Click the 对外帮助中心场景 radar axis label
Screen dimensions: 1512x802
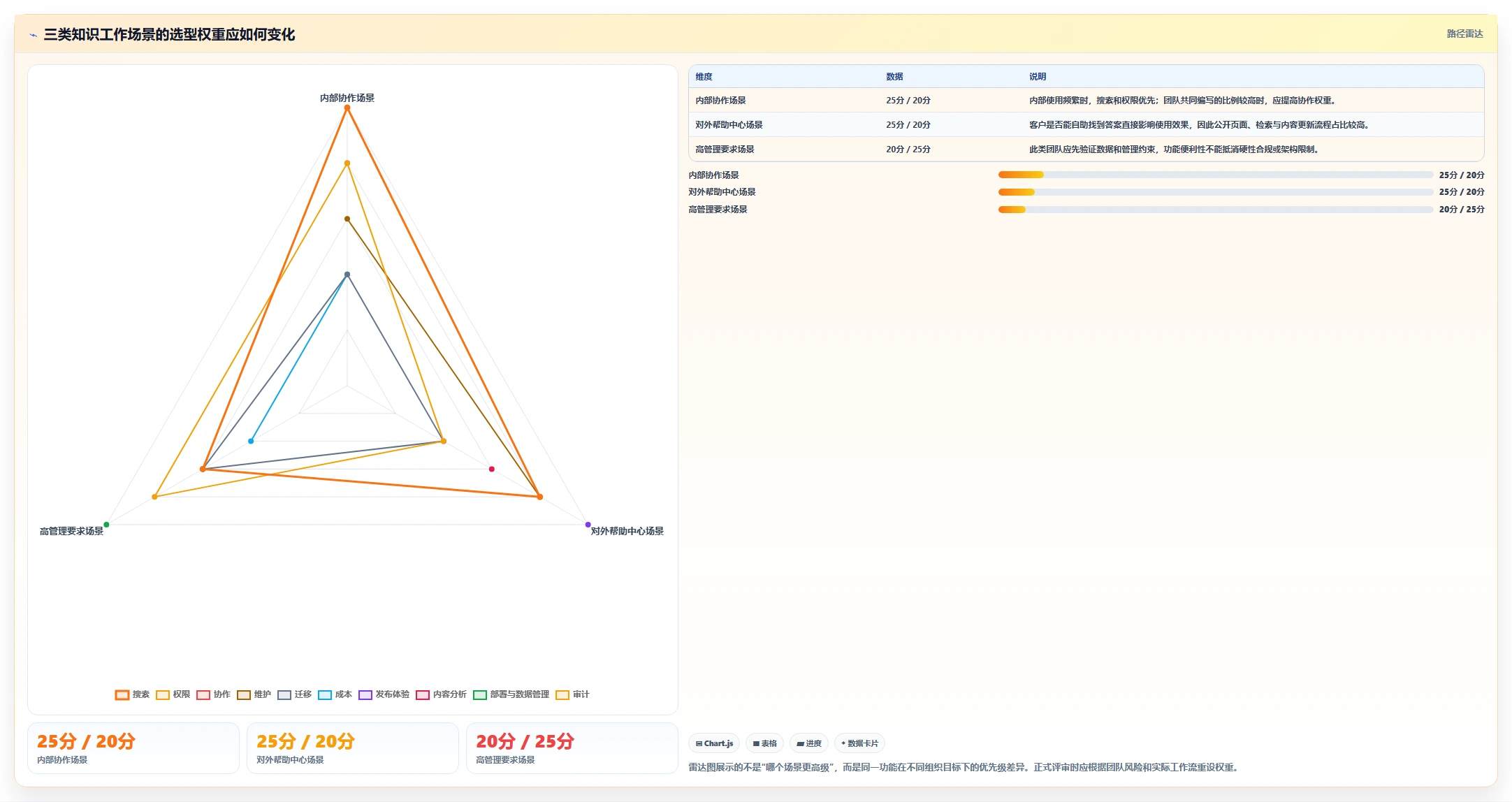point(627,531)
